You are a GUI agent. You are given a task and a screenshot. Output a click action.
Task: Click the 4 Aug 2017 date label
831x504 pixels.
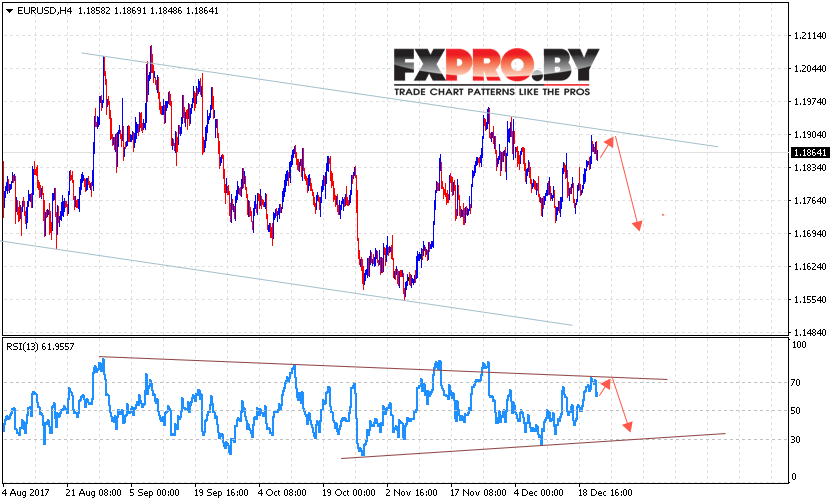pyautogui.click(x=26, y=493)
